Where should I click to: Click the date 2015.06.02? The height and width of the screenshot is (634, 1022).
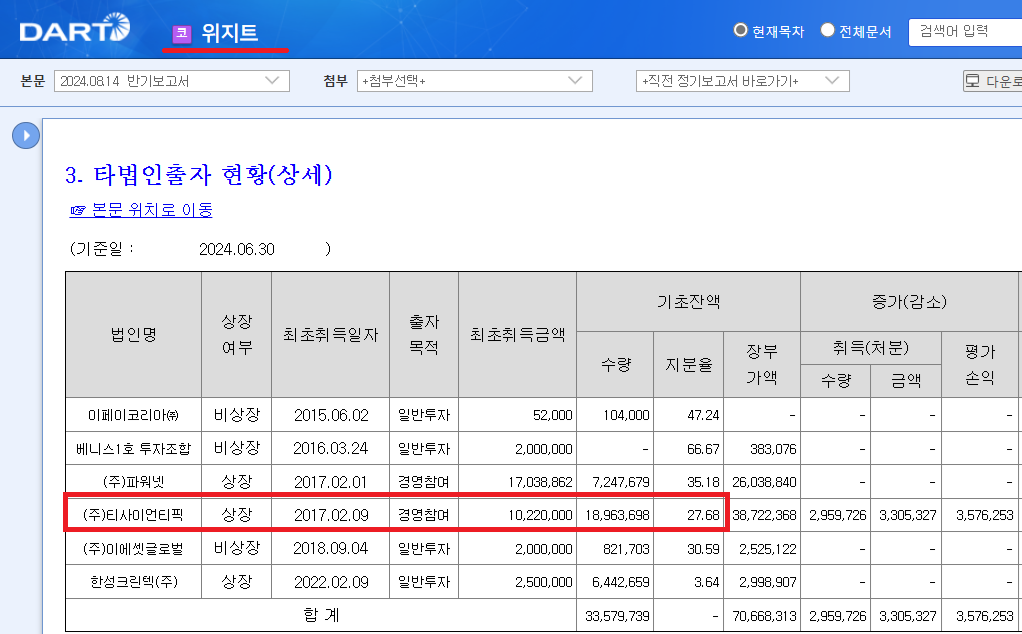coord(330,415)
